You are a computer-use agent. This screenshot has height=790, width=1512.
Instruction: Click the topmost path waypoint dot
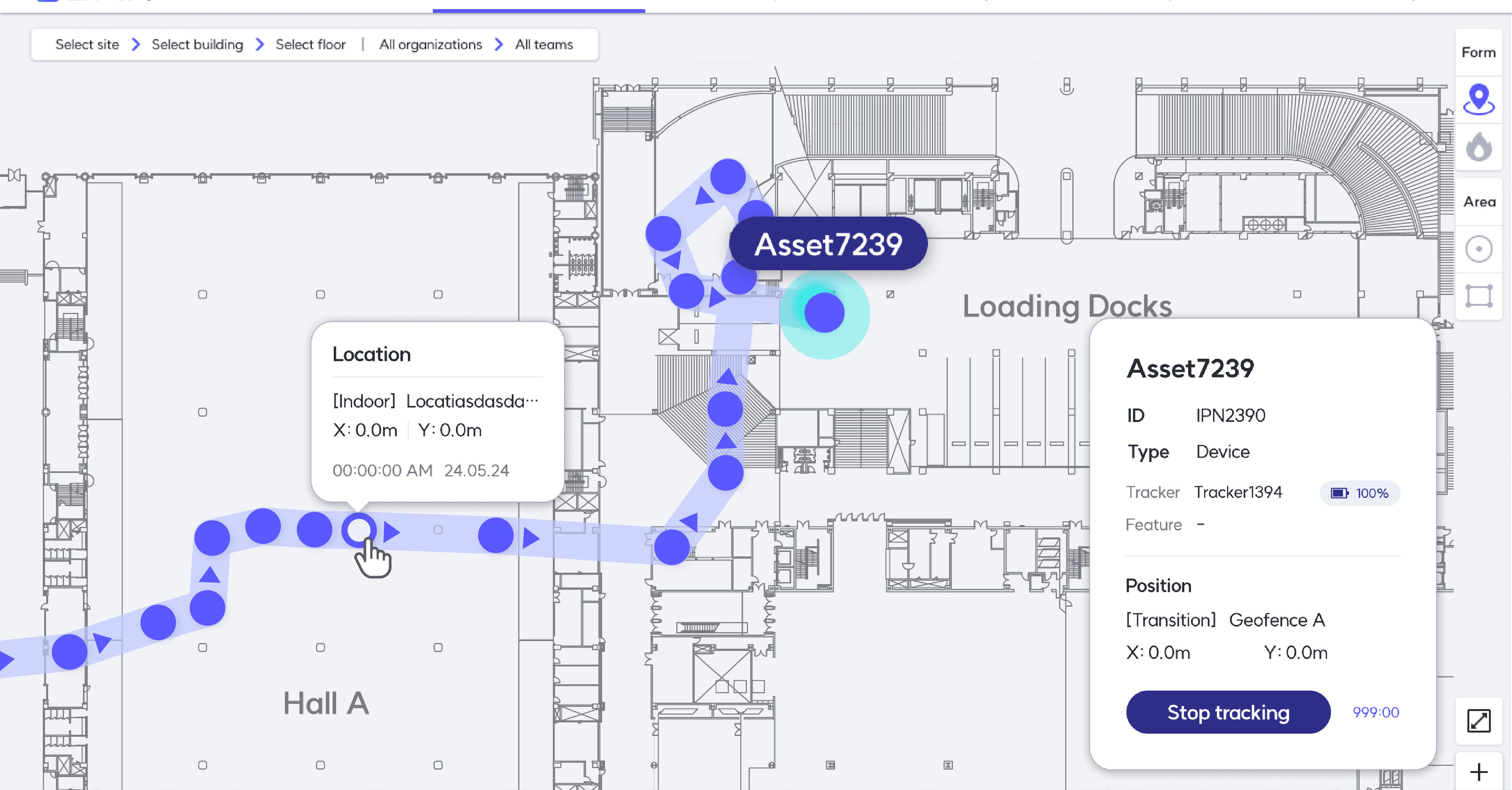tap(728, 176)
